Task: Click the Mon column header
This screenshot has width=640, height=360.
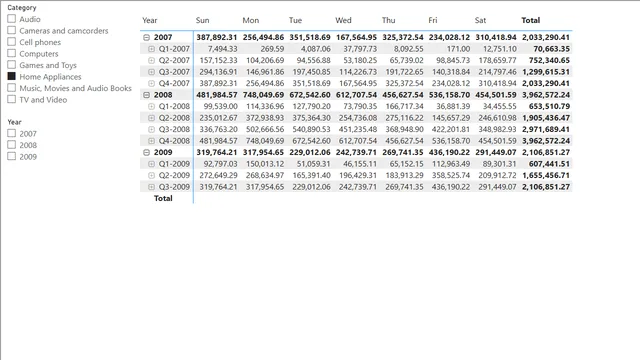Action: [251, 20]
